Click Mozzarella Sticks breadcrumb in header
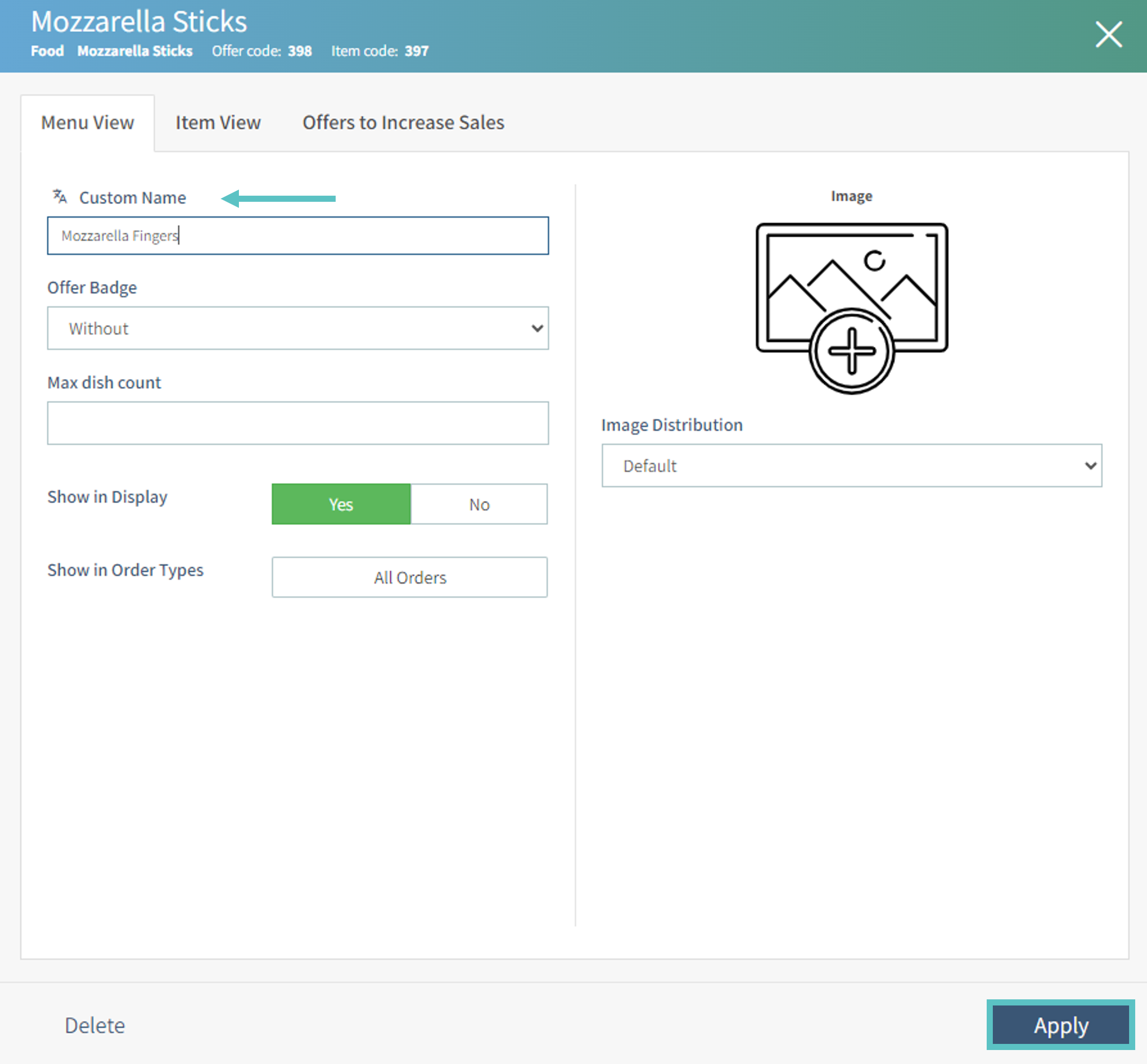 (x=135, y=51)
